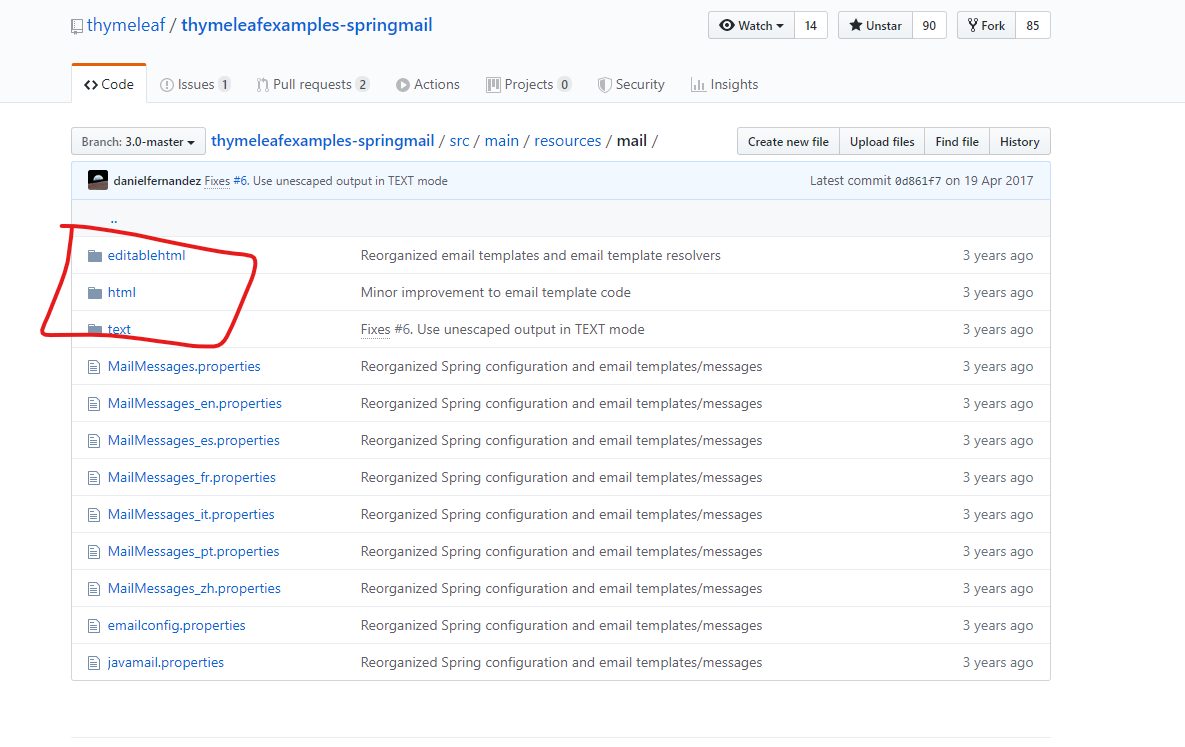Open MailMessages_en.properties file
Viewport: 1185px width, 747px height.
pyautogui.click(x=195, y=404)
